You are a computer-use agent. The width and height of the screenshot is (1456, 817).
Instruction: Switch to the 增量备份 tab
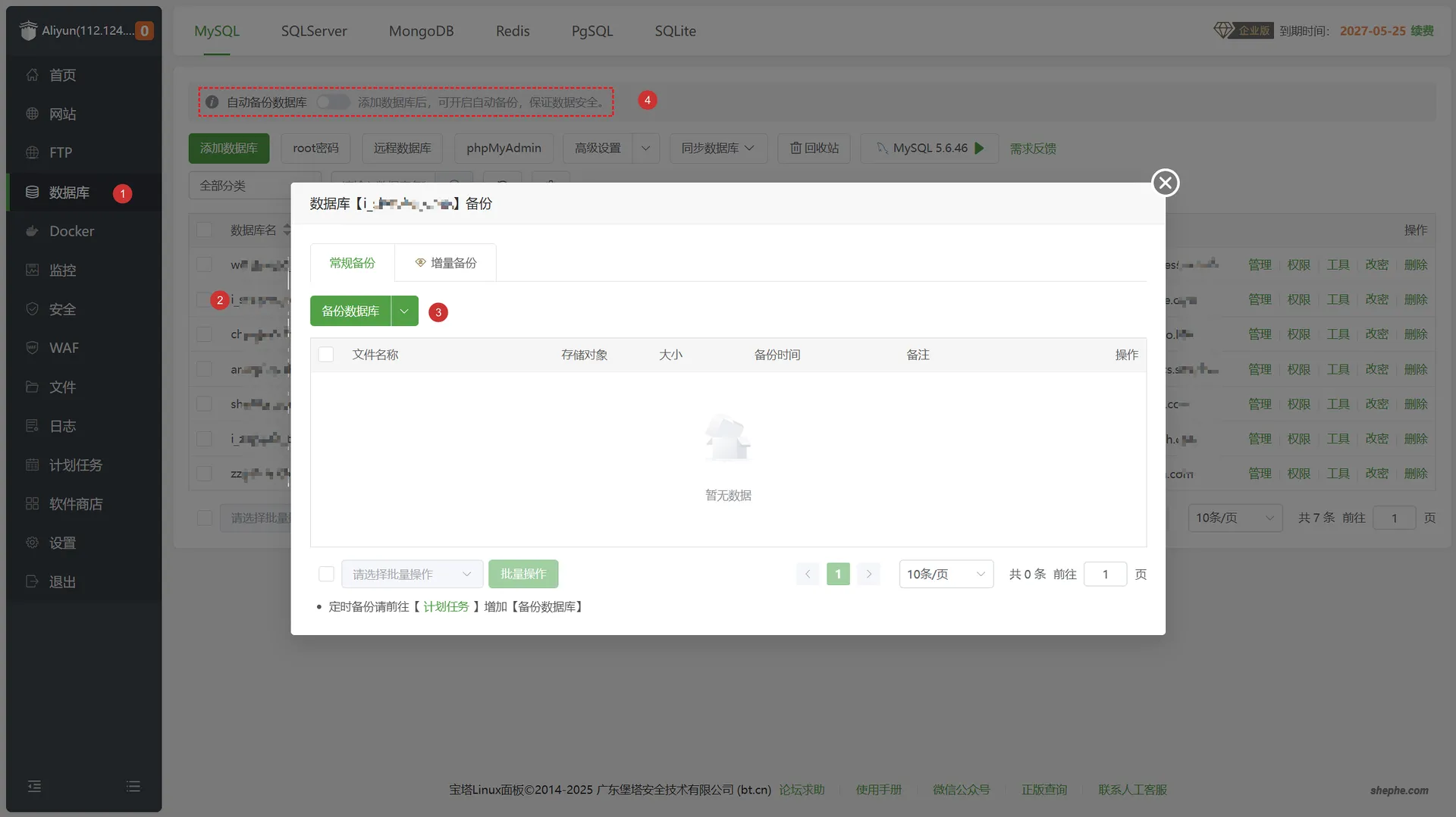445,263
